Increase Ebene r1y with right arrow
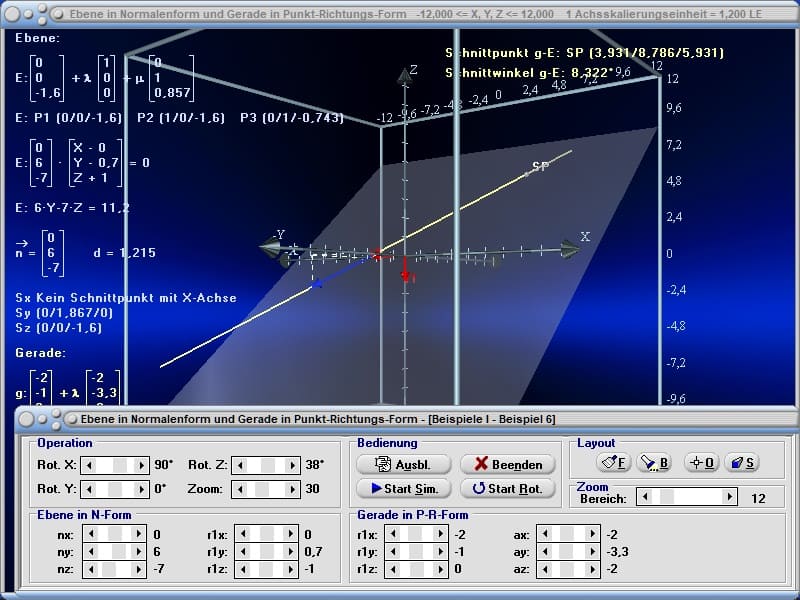The width and height of the screenshot is (800, 600). coord(290,552)
